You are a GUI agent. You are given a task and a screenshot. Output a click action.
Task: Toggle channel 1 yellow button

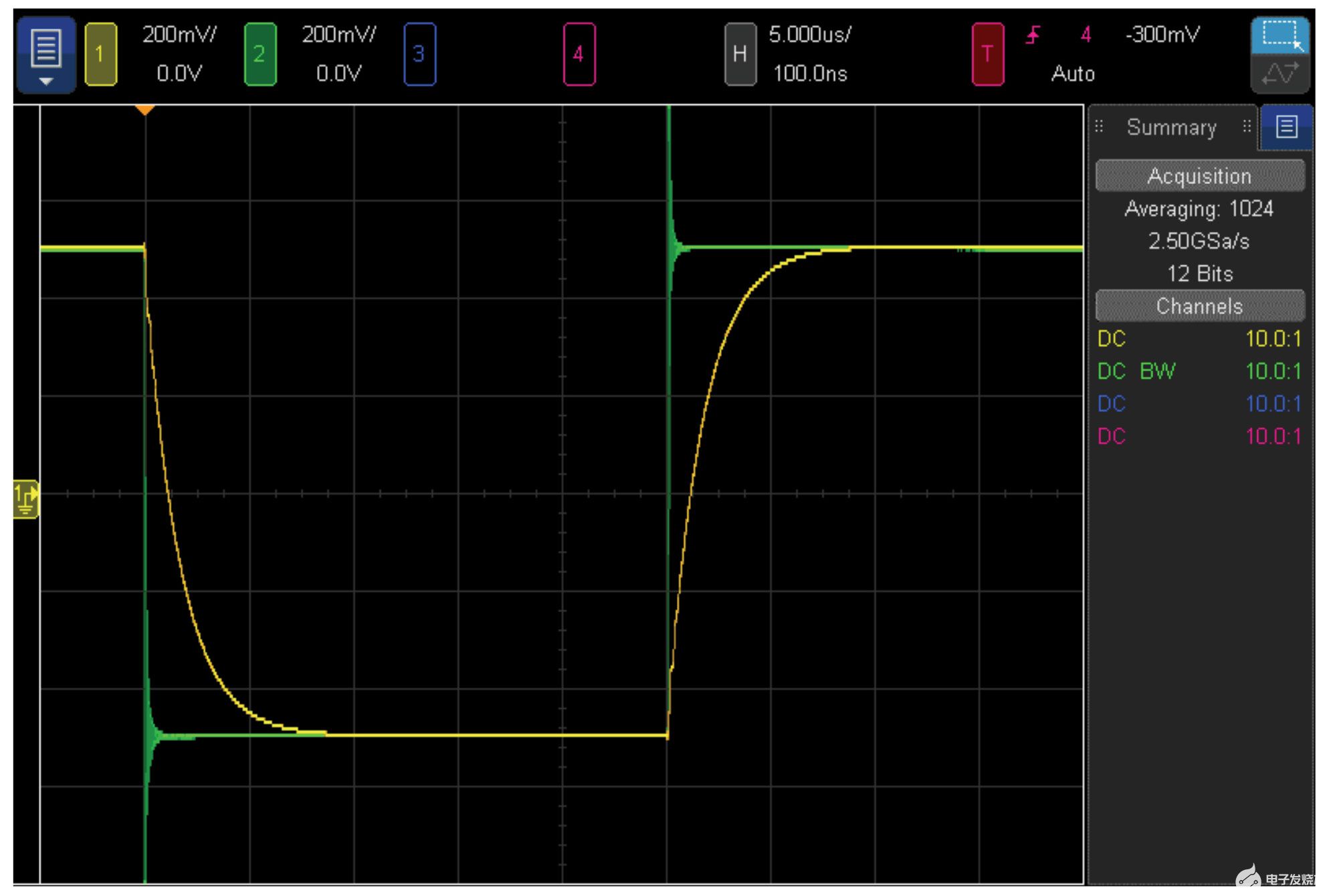tap(100, 54)
